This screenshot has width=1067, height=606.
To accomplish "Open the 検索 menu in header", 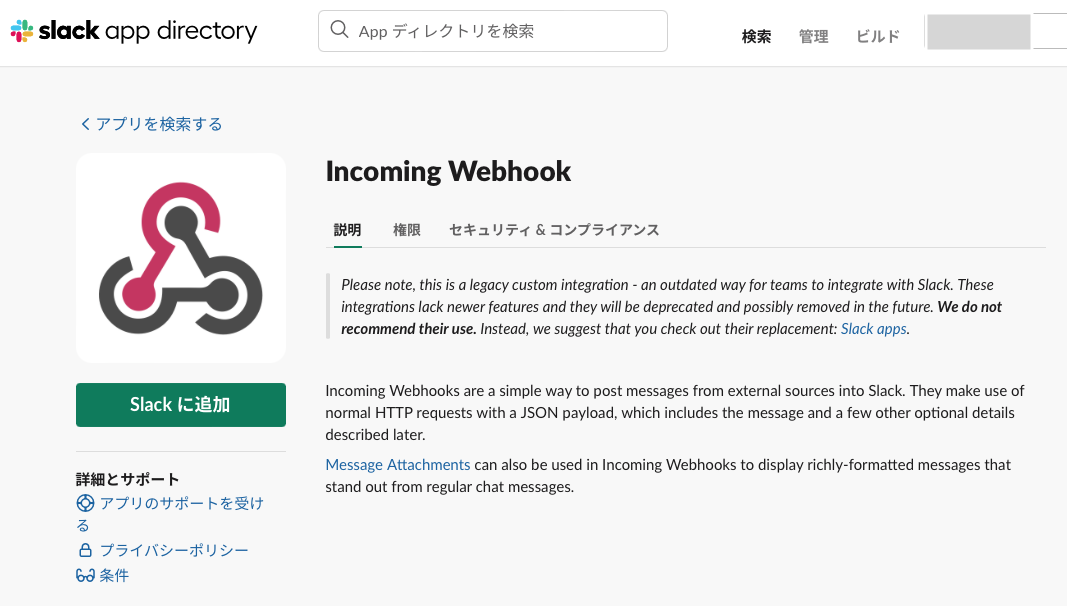I will pos(756,36).
